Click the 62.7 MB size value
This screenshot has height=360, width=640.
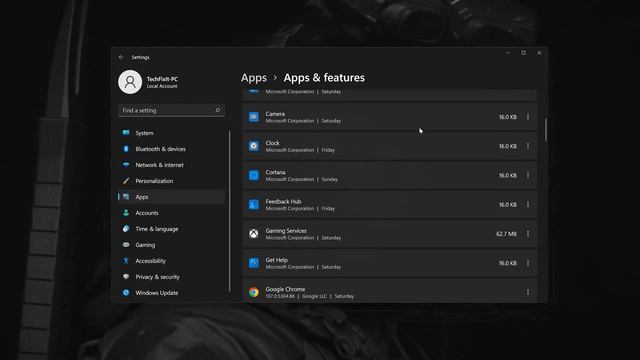506,234
